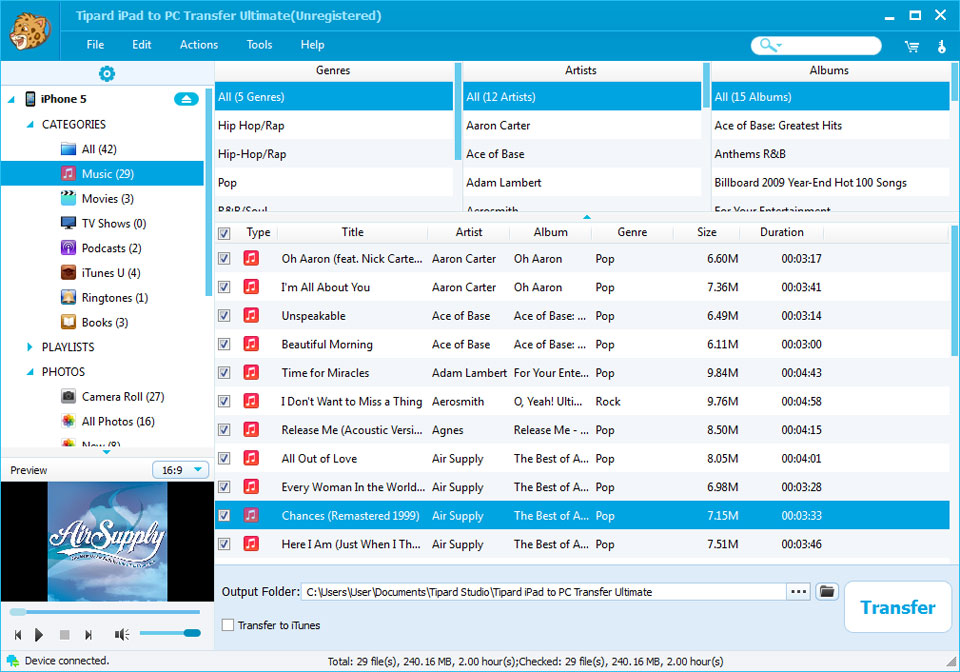Open the search dropdown arrow
The height and width of the screenshot is (672, 960).
pyautogui.click(x=779, y=45)
